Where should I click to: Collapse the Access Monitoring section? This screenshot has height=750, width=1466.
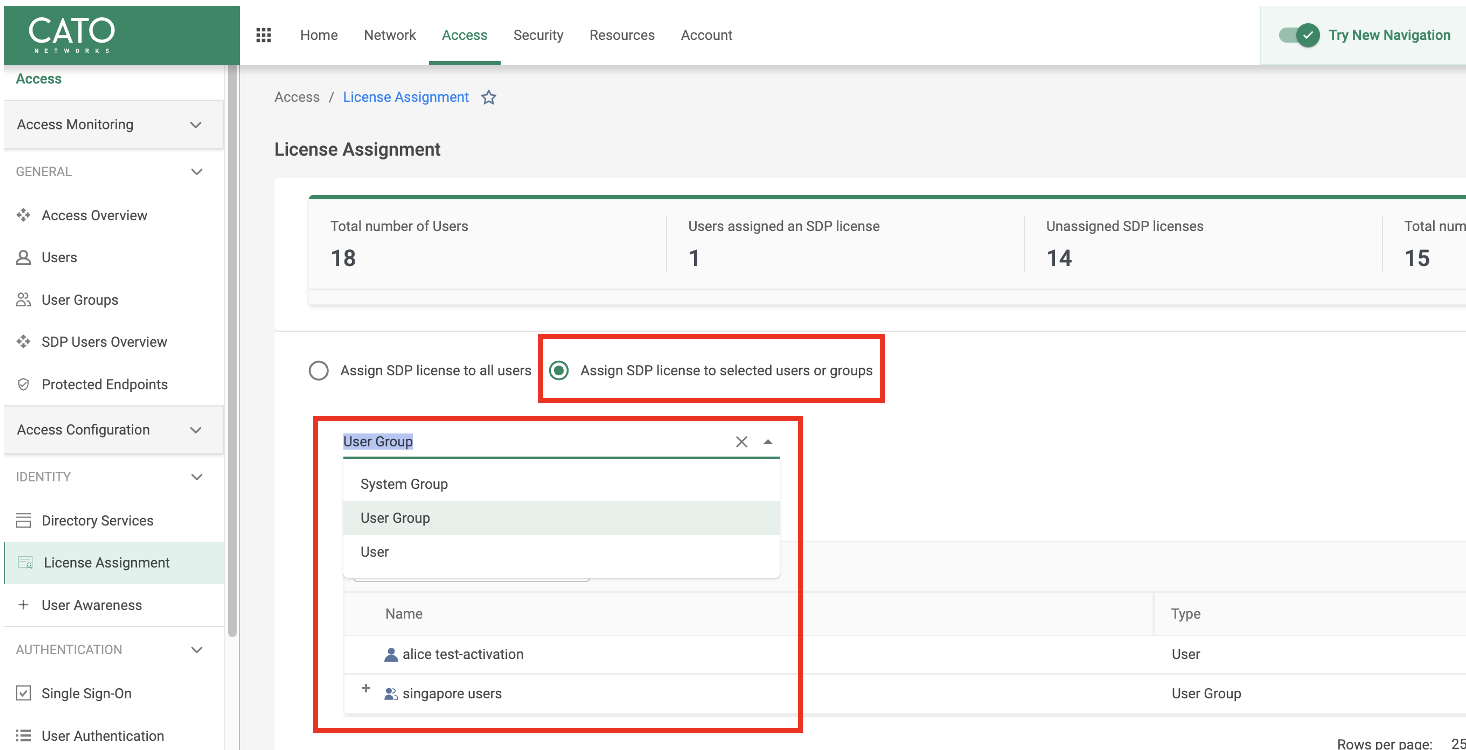[196, 124]
